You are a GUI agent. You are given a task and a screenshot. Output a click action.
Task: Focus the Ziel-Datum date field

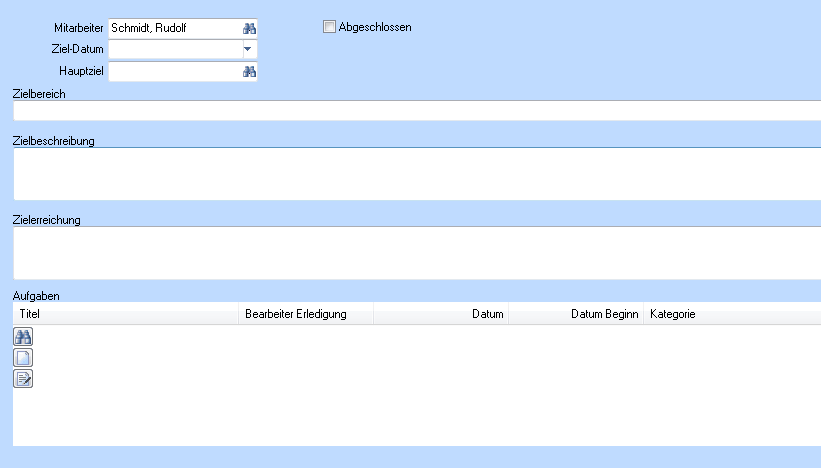175,49
